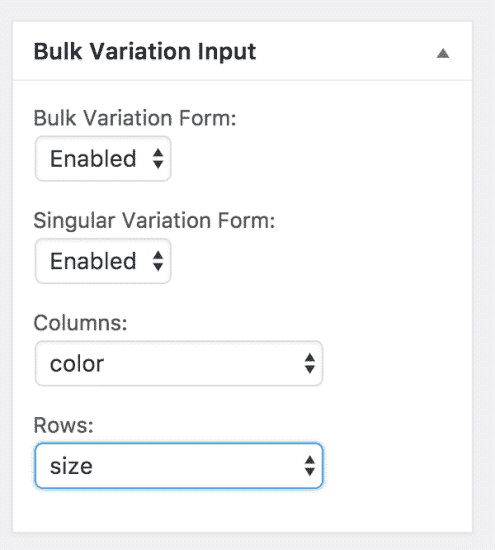The width and height of the screenshot is (495, 550).
Task: Click the Bulk Variation Input panel title
Action: [145, 52]
